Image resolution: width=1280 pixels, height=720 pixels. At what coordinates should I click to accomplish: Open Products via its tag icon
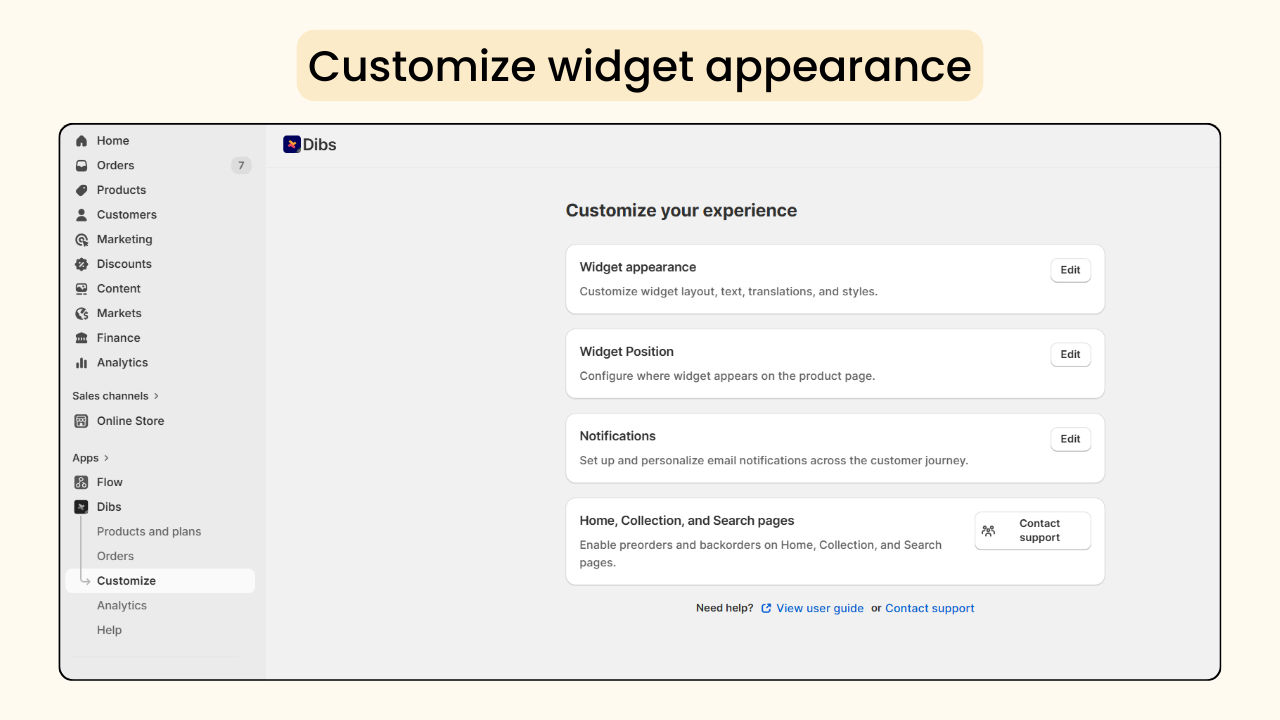[81, 190]
